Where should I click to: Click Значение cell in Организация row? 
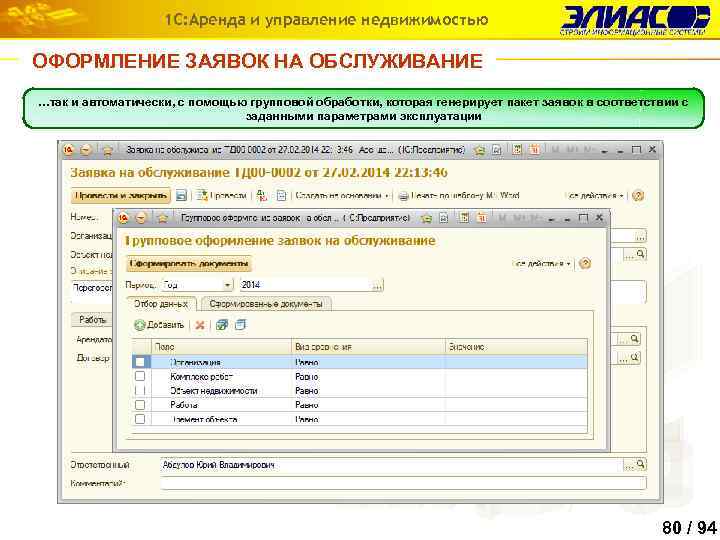coord(516,362)
